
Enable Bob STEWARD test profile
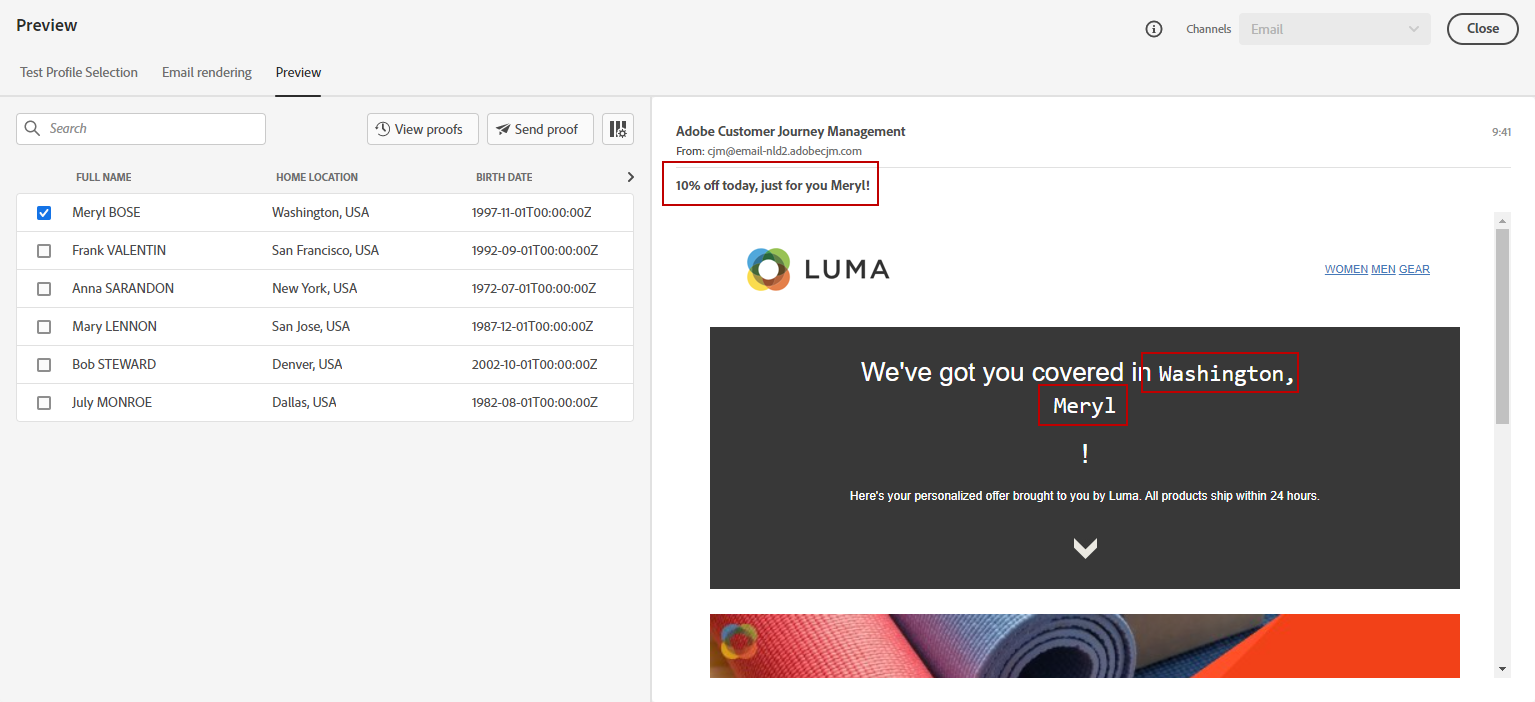pyautogui.click(x=44, y=365)
